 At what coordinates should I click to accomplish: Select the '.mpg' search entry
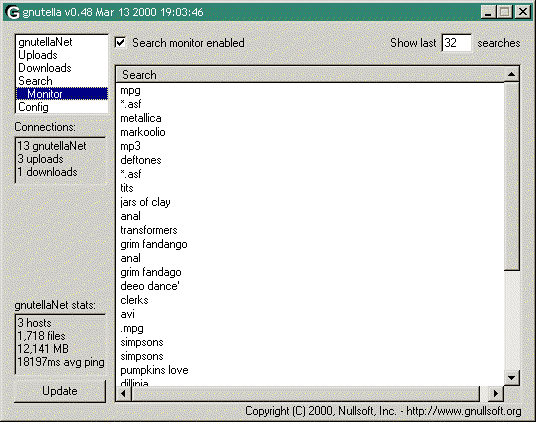pos(132,328)
